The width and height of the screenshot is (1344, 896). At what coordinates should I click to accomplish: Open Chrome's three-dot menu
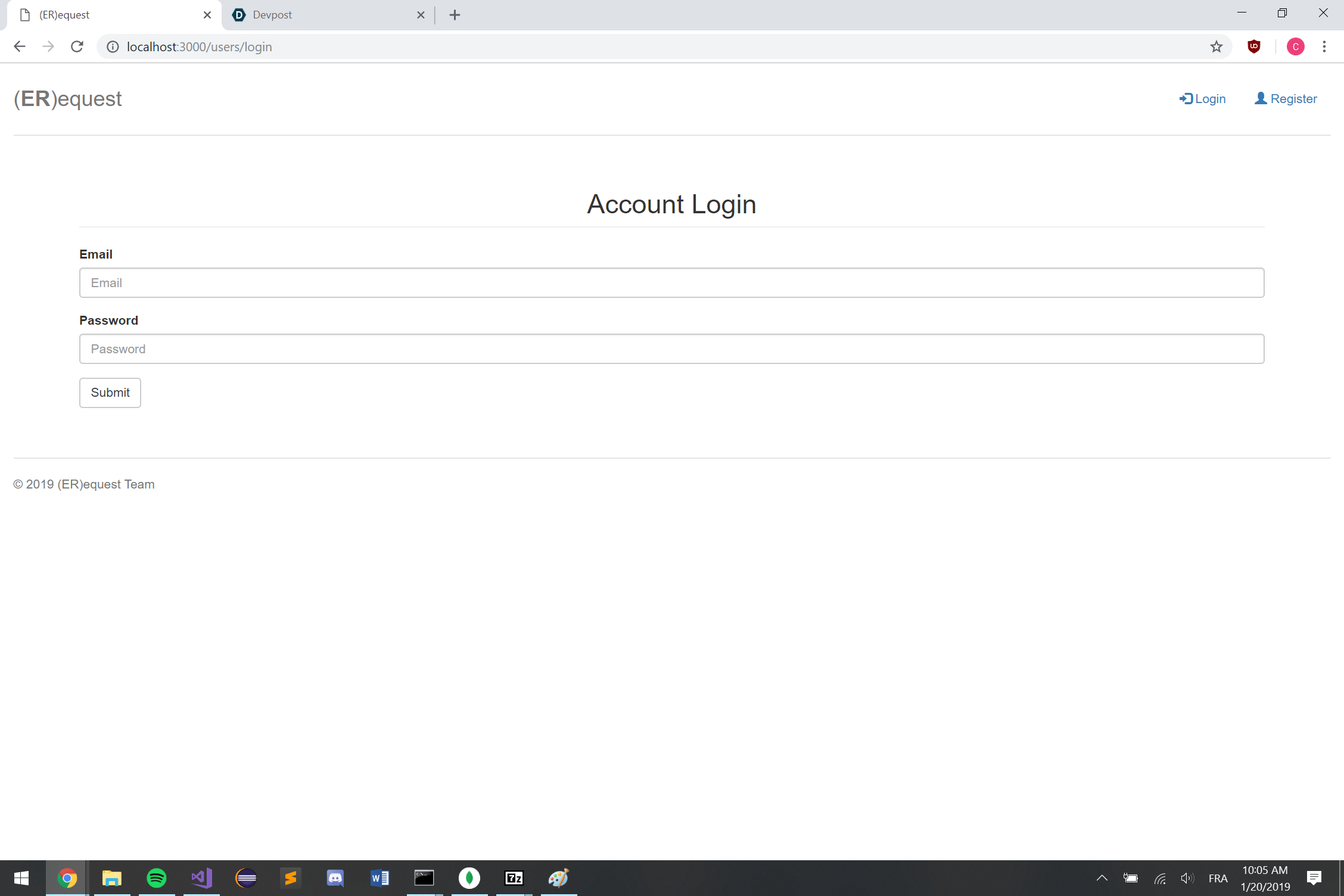pyautogui.click(x=1324, y=46)
